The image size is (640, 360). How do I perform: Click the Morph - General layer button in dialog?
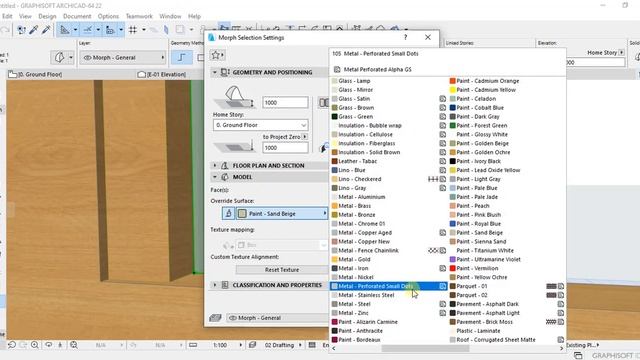pos(277,318)
